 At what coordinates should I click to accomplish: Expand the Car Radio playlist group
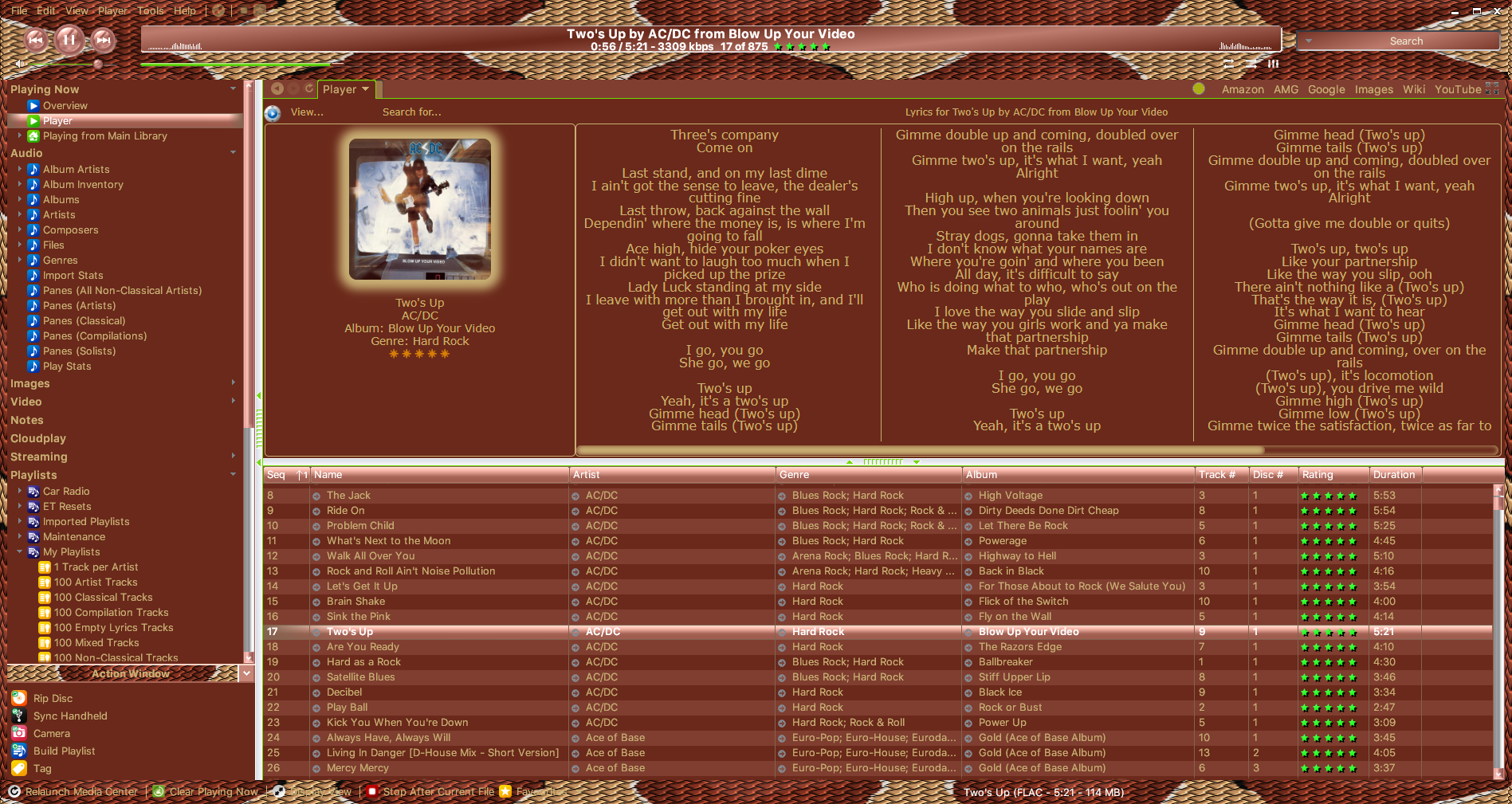coord(19,491)
